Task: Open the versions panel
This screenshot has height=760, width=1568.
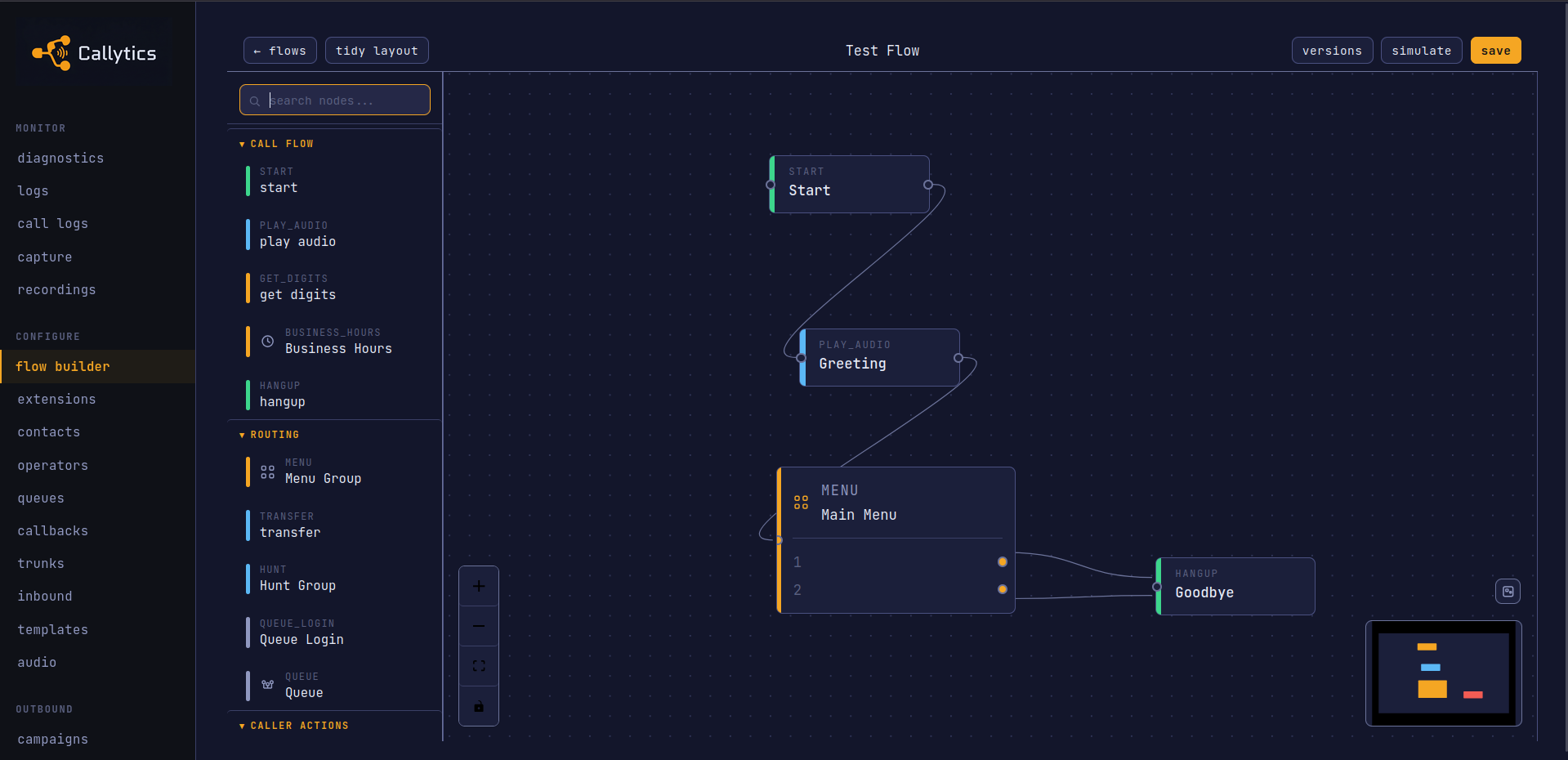Action: pyautogui.click(x=1332, y=51)
